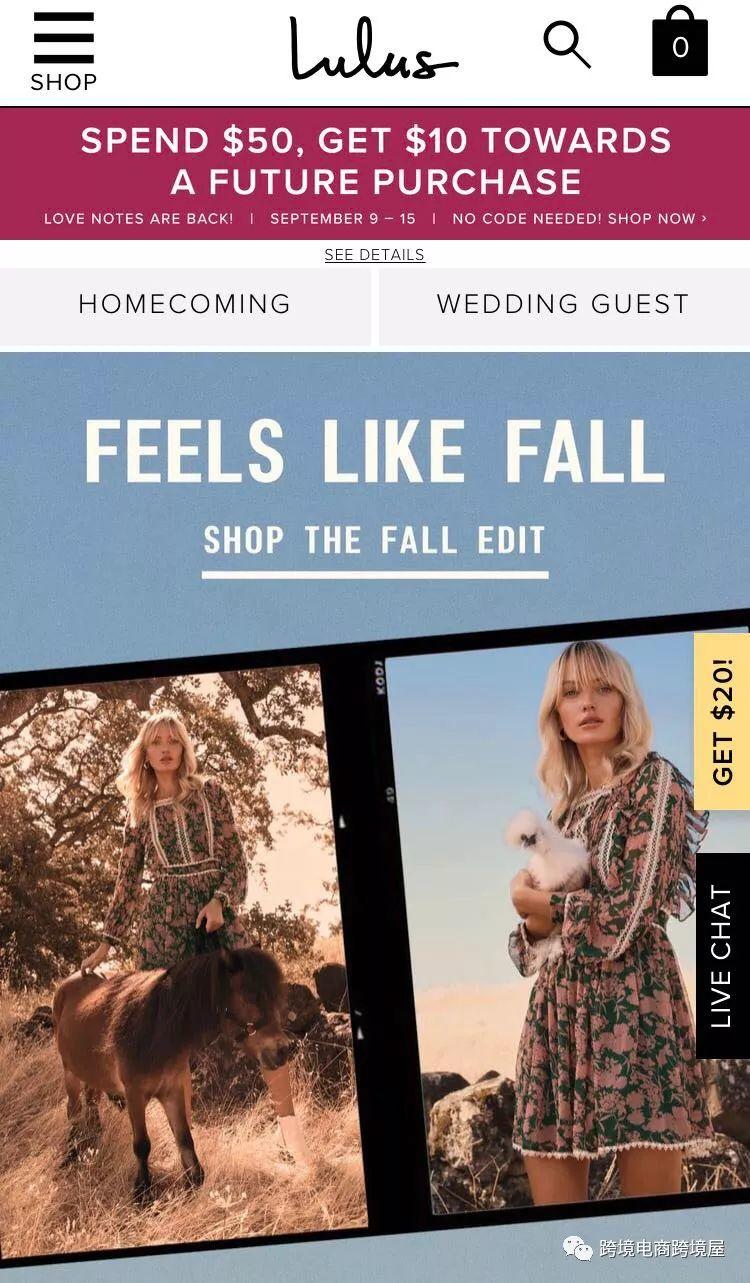This screenshot has width=750, height=1283.
Task: Open search with magnifying glass icon
Action: 567,45
